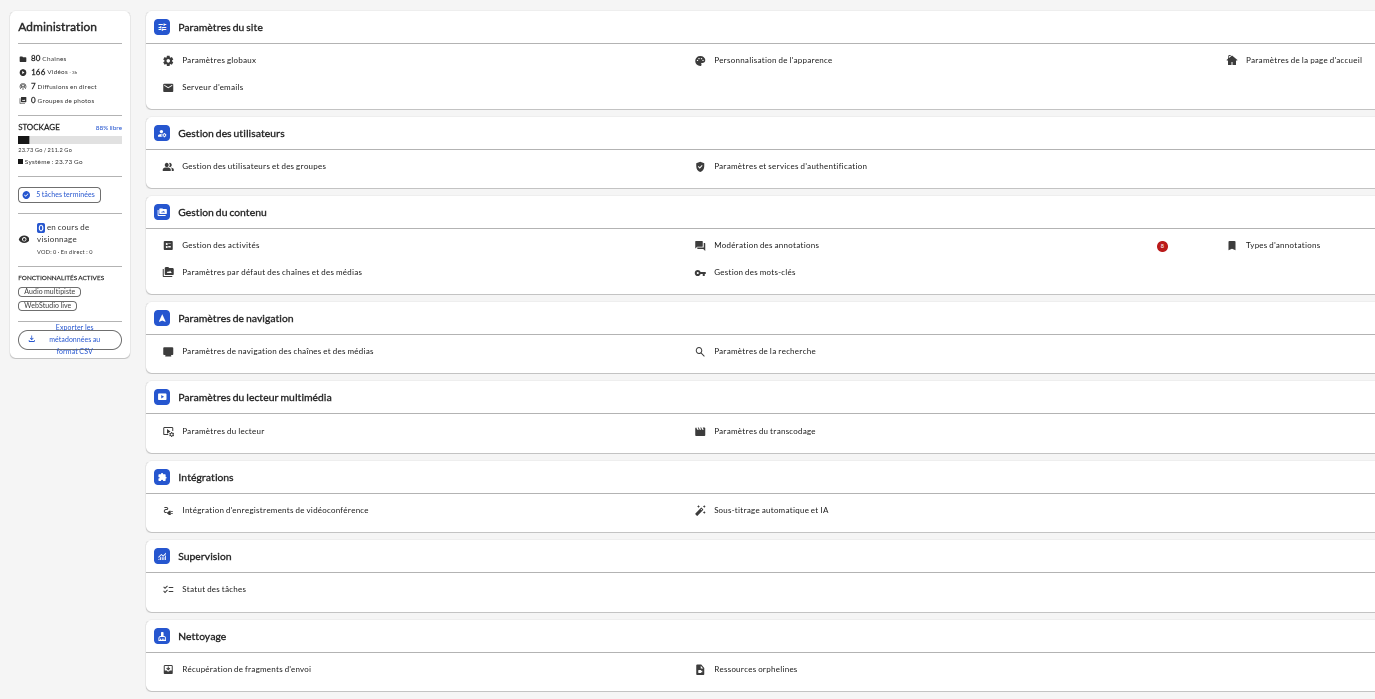The width and height of the screenshot is (1375, 699).
Task: Click the shield icon for Paramètres et services d'authentification
Action: tap(700, 167)
